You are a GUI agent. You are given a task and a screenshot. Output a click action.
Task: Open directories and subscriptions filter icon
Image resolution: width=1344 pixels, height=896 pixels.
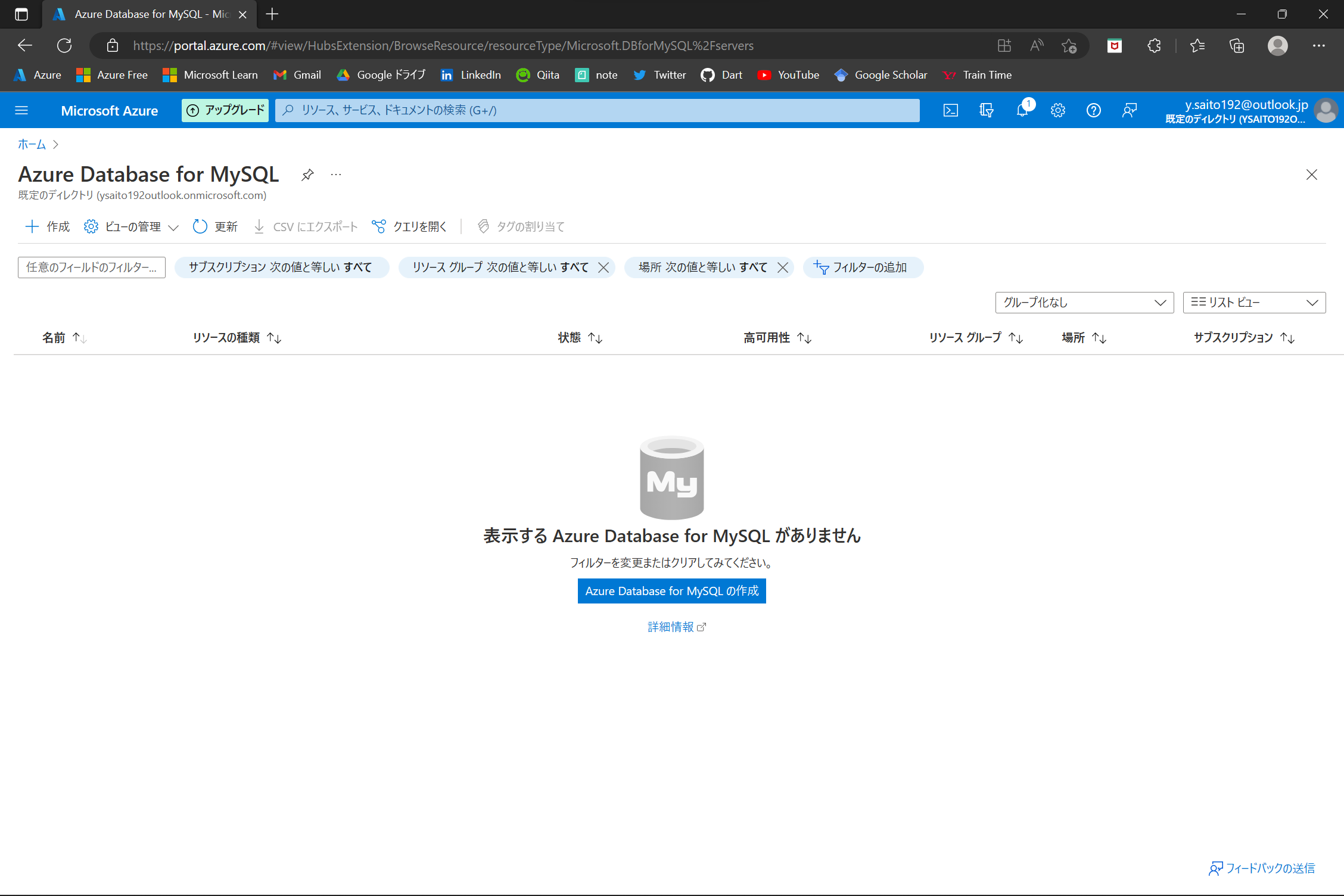coord(987,110)
